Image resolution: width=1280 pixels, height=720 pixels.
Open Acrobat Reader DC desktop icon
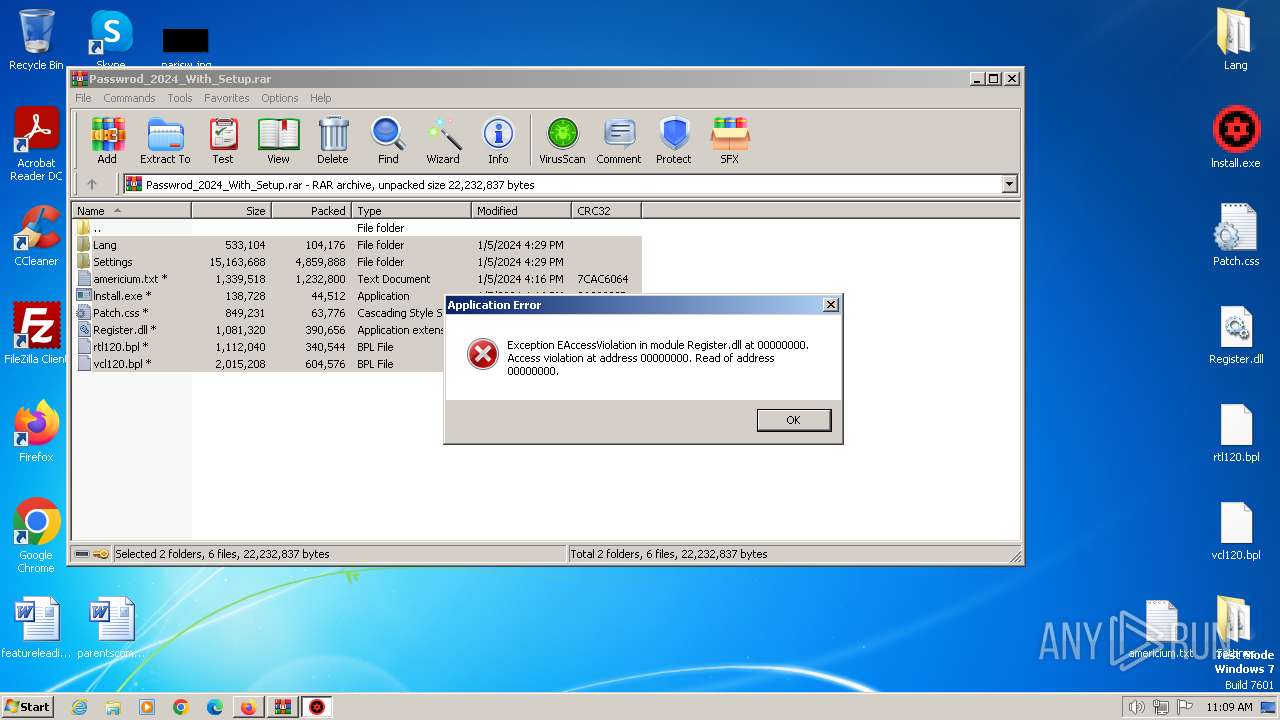(36, 145)
